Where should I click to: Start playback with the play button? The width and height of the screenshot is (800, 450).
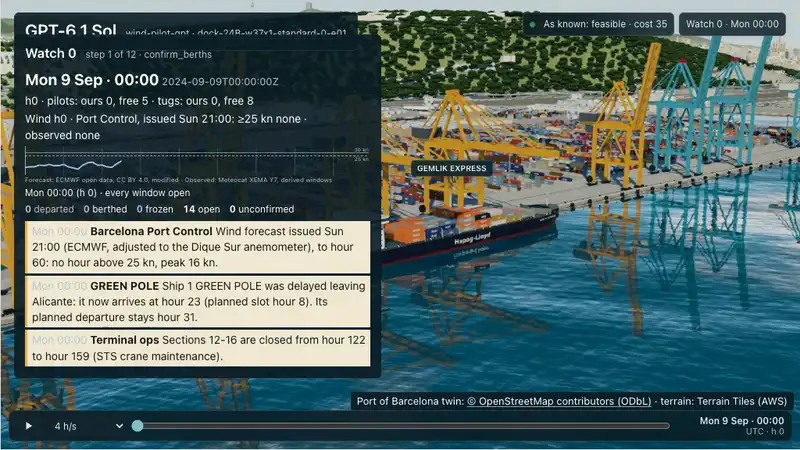tap(29, 426)
